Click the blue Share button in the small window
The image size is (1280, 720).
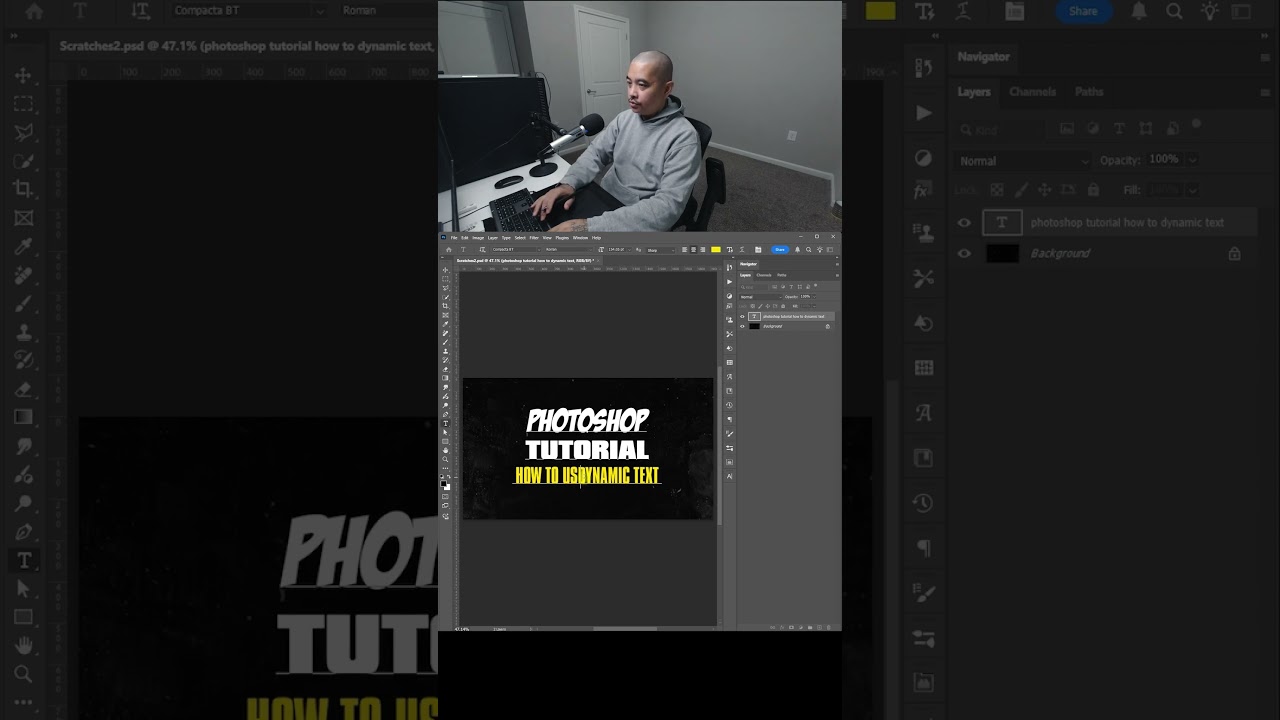pyautogui.click(x=780, y=250)
